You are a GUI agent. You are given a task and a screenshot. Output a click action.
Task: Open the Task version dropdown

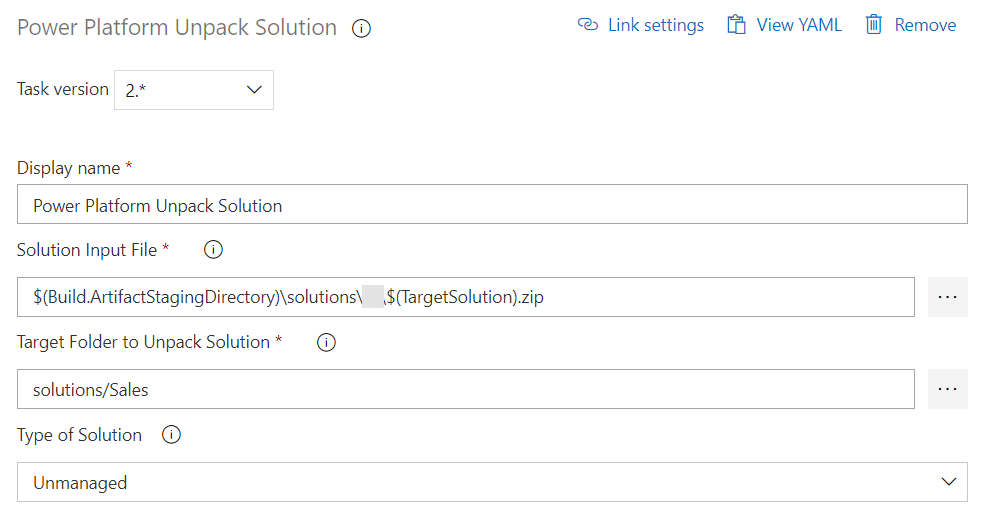[194, 90]
